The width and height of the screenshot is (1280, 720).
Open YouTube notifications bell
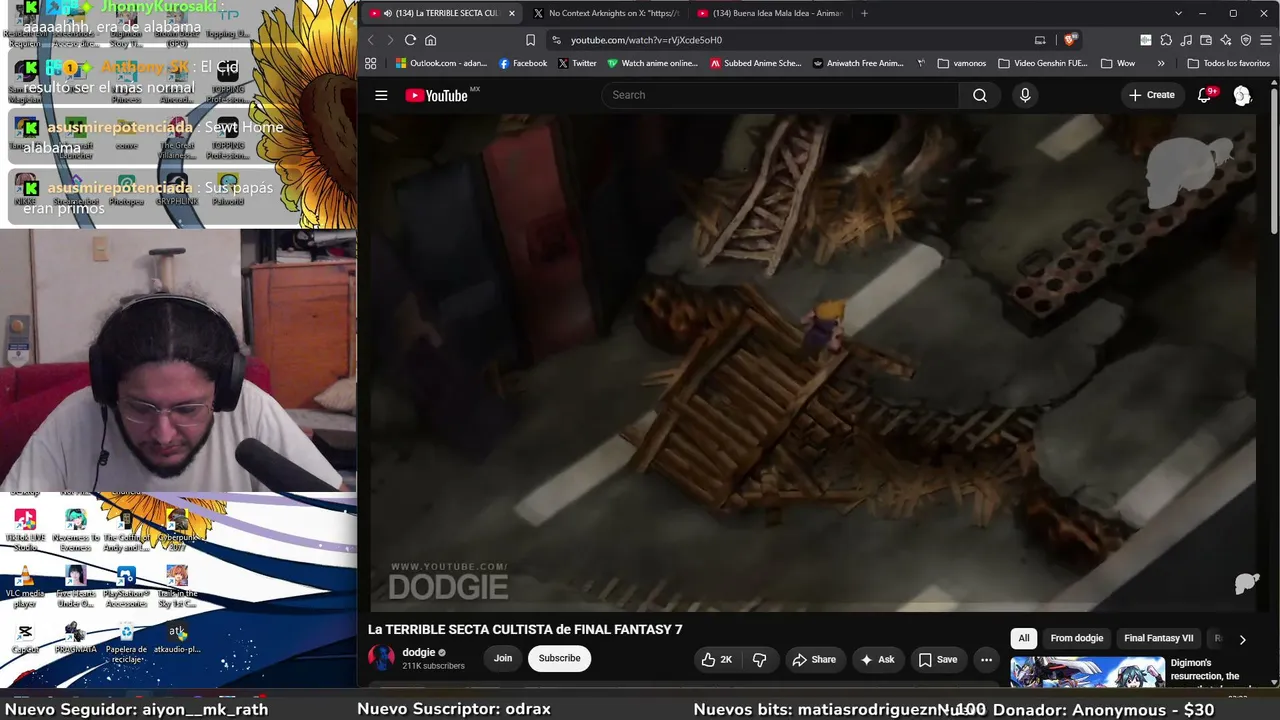tap(1205, 95)
